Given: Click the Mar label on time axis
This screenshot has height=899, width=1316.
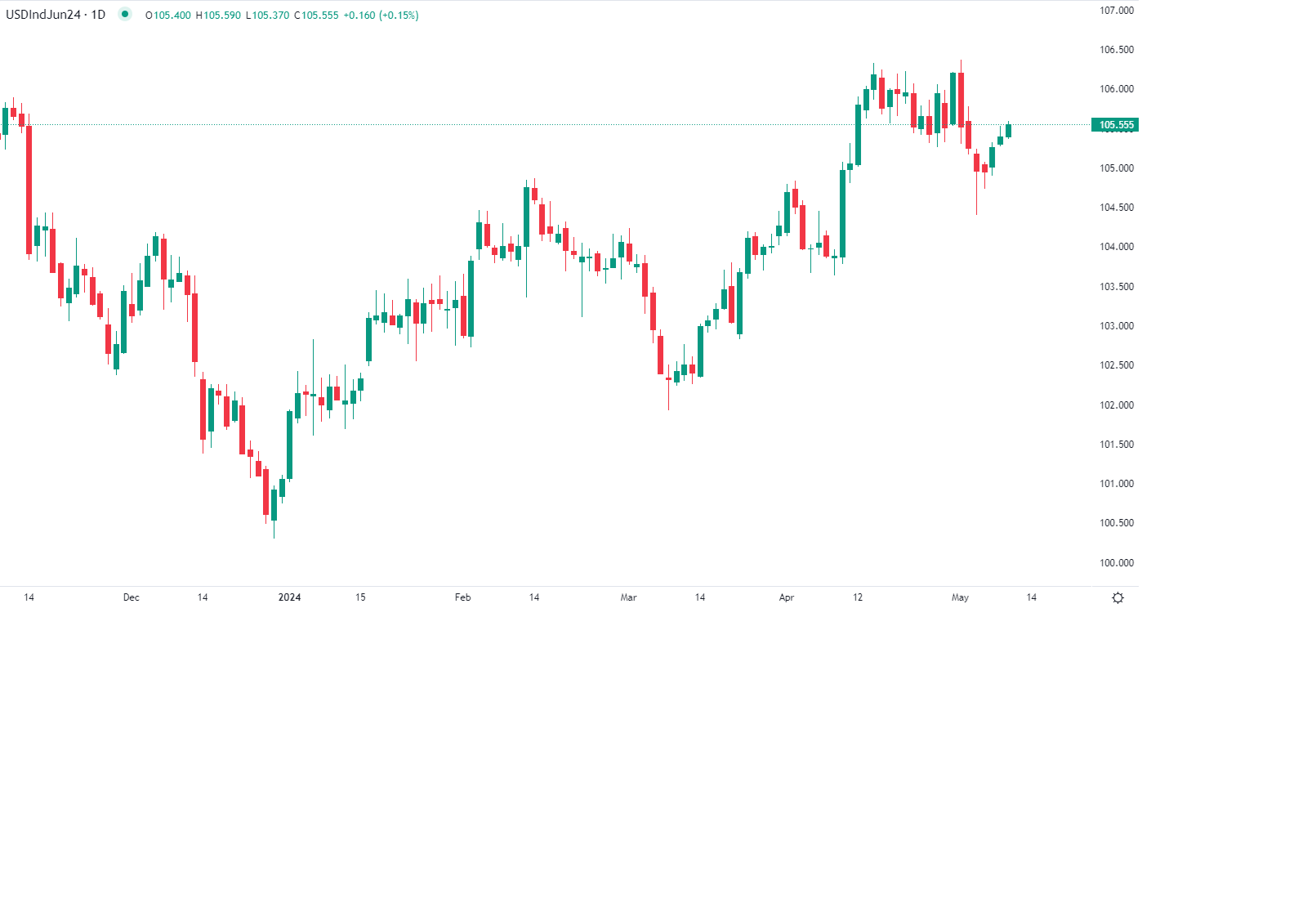Looking at the screenshot, I should [x=628, y=597].
